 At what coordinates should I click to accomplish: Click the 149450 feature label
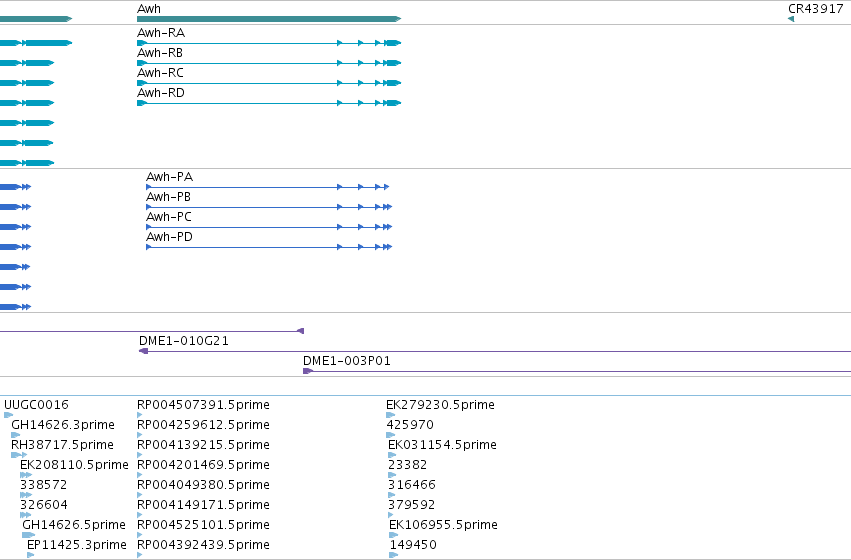(x=413, y=545)
